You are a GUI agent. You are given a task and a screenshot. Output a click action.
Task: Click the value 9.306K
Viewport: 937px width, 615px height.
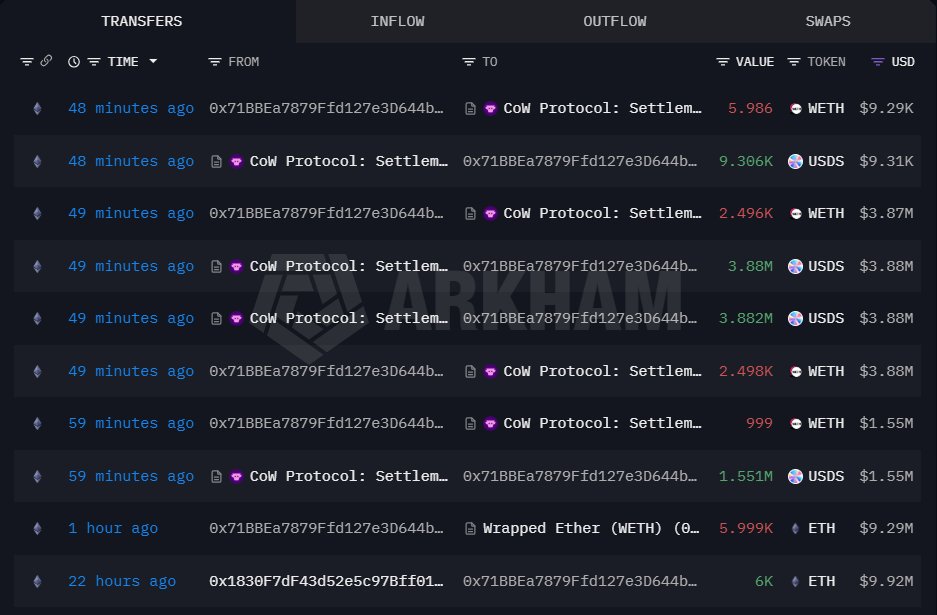click(746, 161)
